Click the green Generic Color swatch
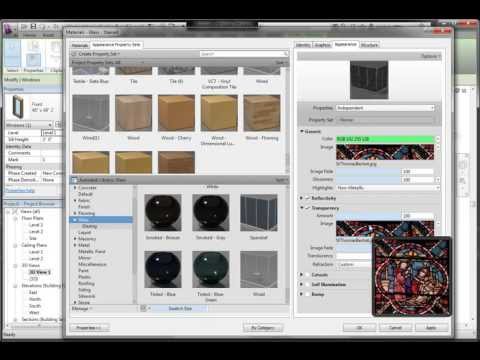This screenshot has height=360, width=480. [385, 139]
